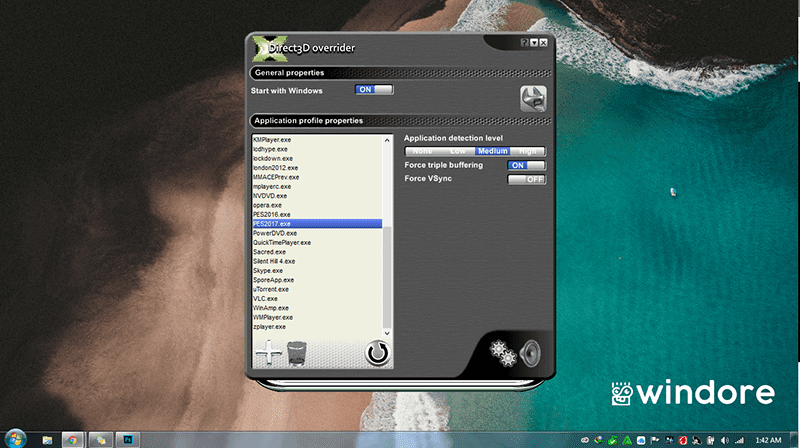The image size is (800, 448).
Task: Select PES2016.exe profile
Action: click(317, 214)
